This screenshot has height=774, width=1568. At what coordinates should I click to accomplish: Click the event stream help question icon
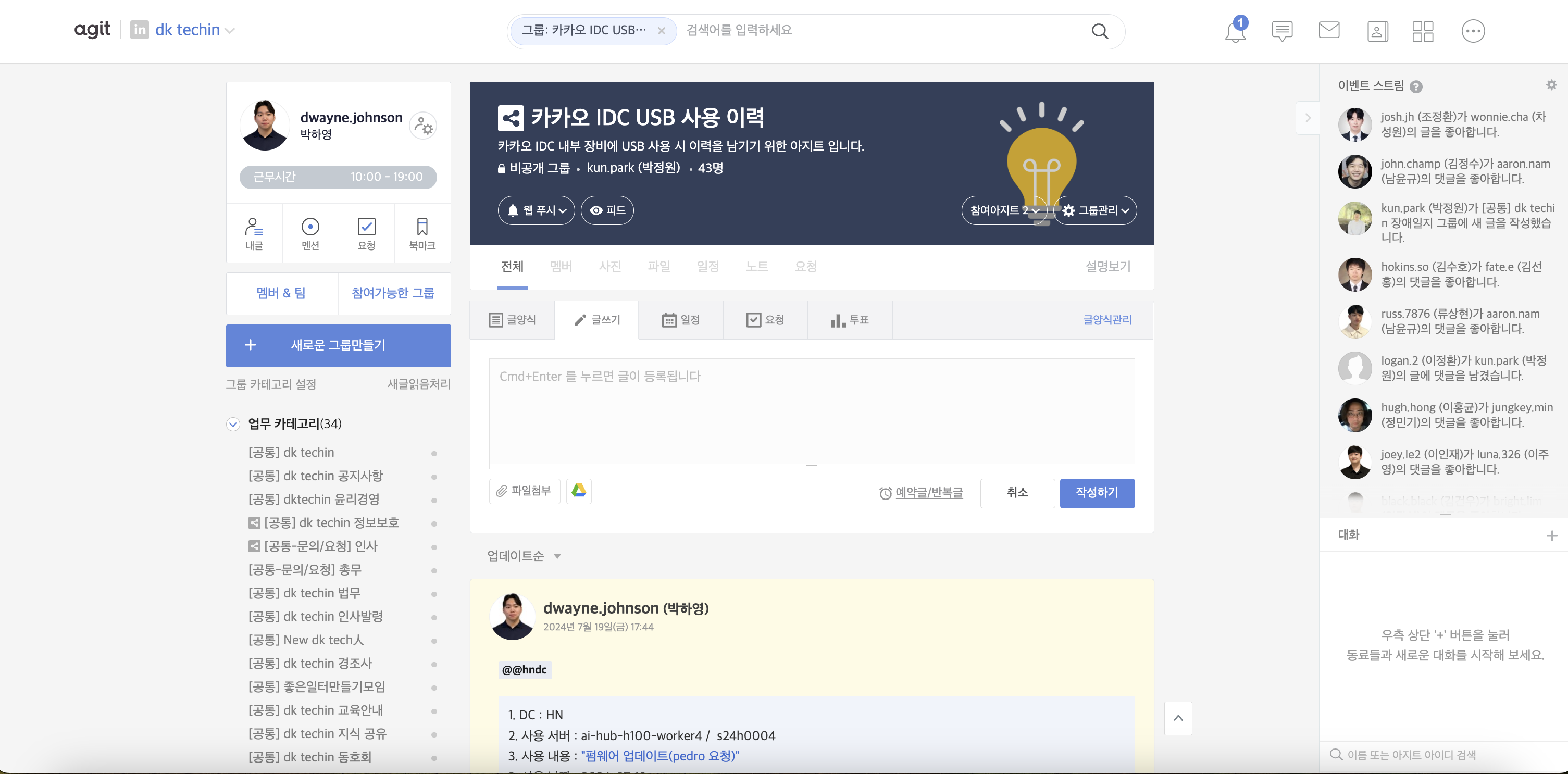(1416, 86)
